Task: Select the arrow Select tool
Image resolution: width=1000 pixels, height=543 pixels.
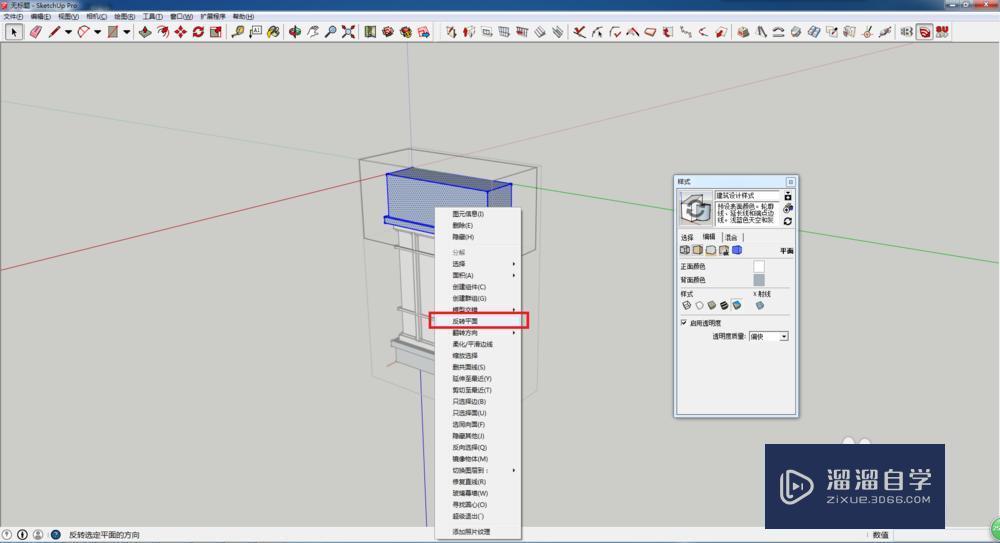Action: [14, 31]
